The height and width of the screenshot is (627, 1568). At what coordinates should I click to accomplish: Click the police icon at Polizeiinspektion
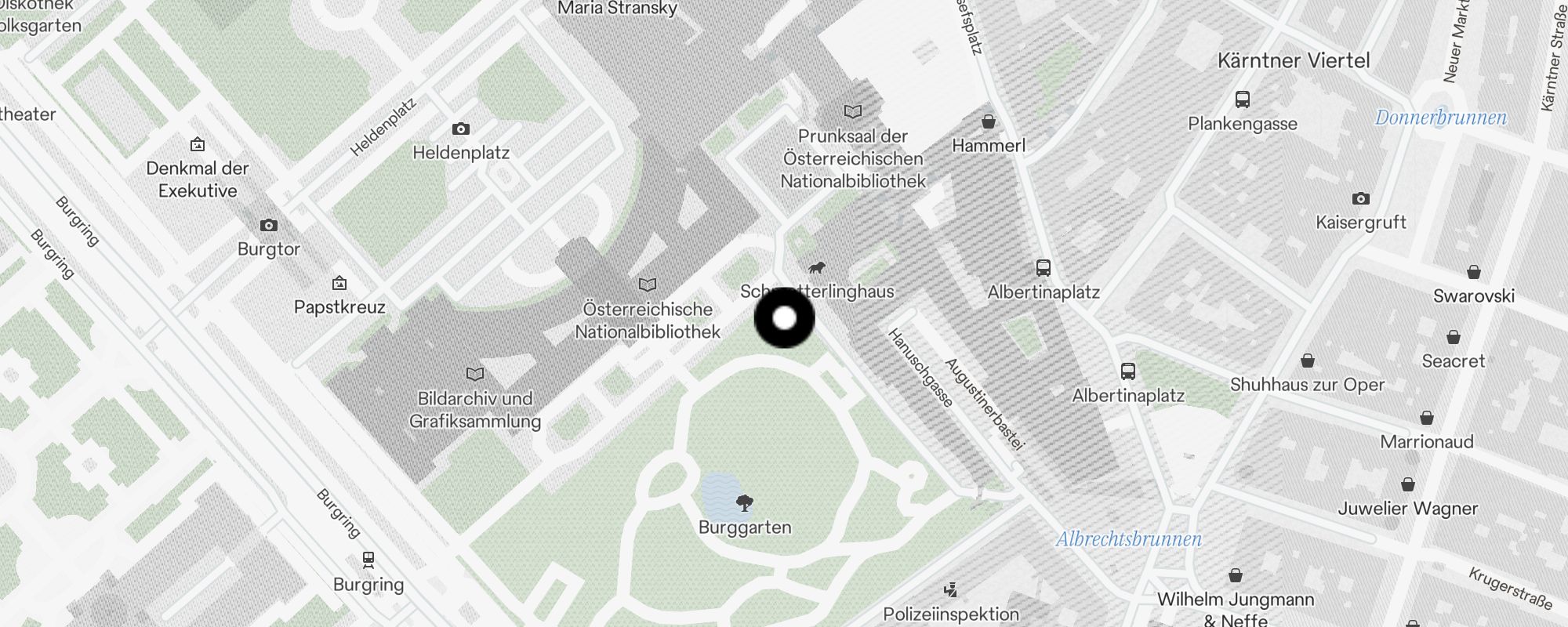pos(951,589)
